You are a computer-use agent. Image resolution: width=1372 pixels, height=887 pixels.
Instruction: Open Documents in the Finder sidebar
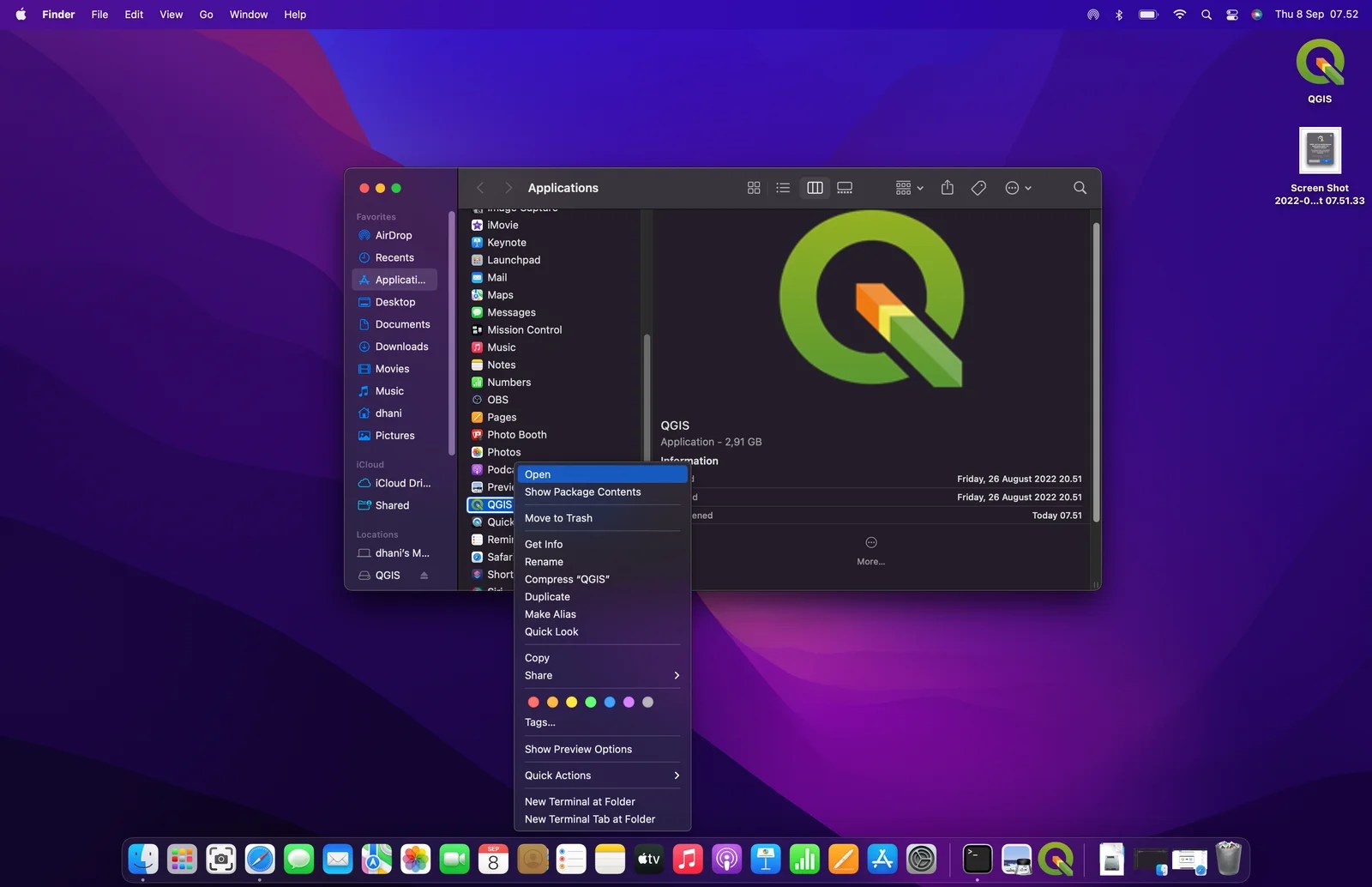pos(394,324)
